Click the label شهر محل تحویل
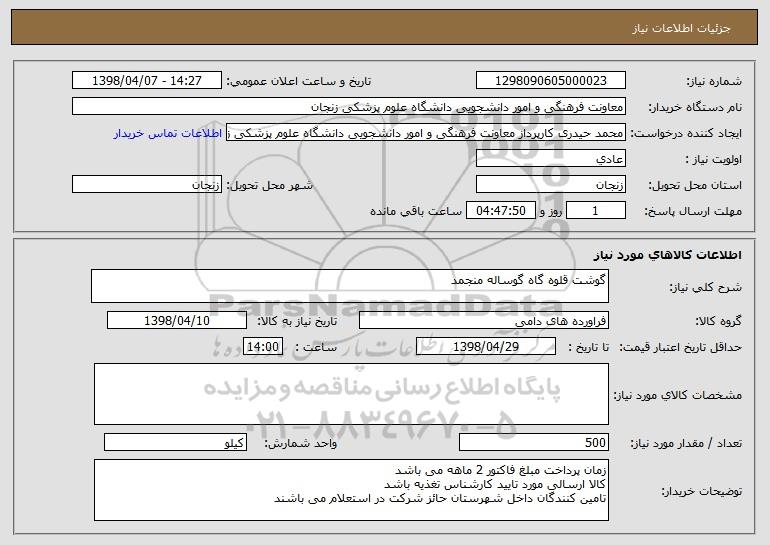The image size is (770, 545). tap(270, 186)
